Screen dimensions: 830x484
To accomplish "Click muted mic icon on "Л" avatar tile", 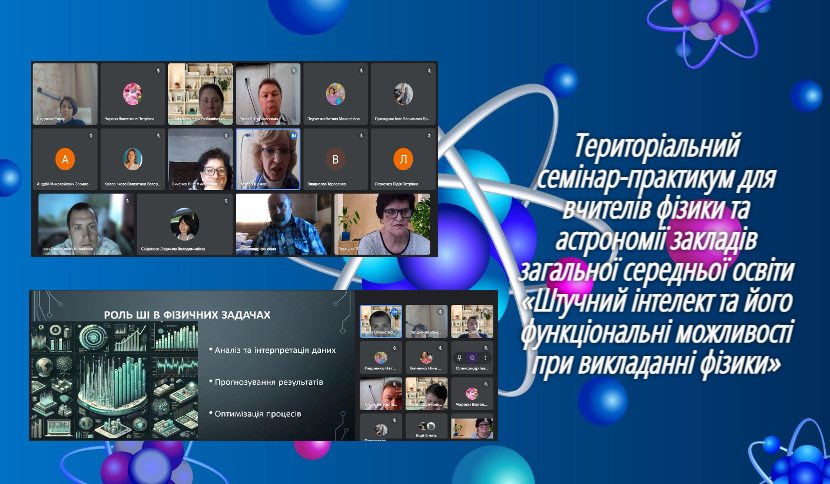I will click(429, 136).
